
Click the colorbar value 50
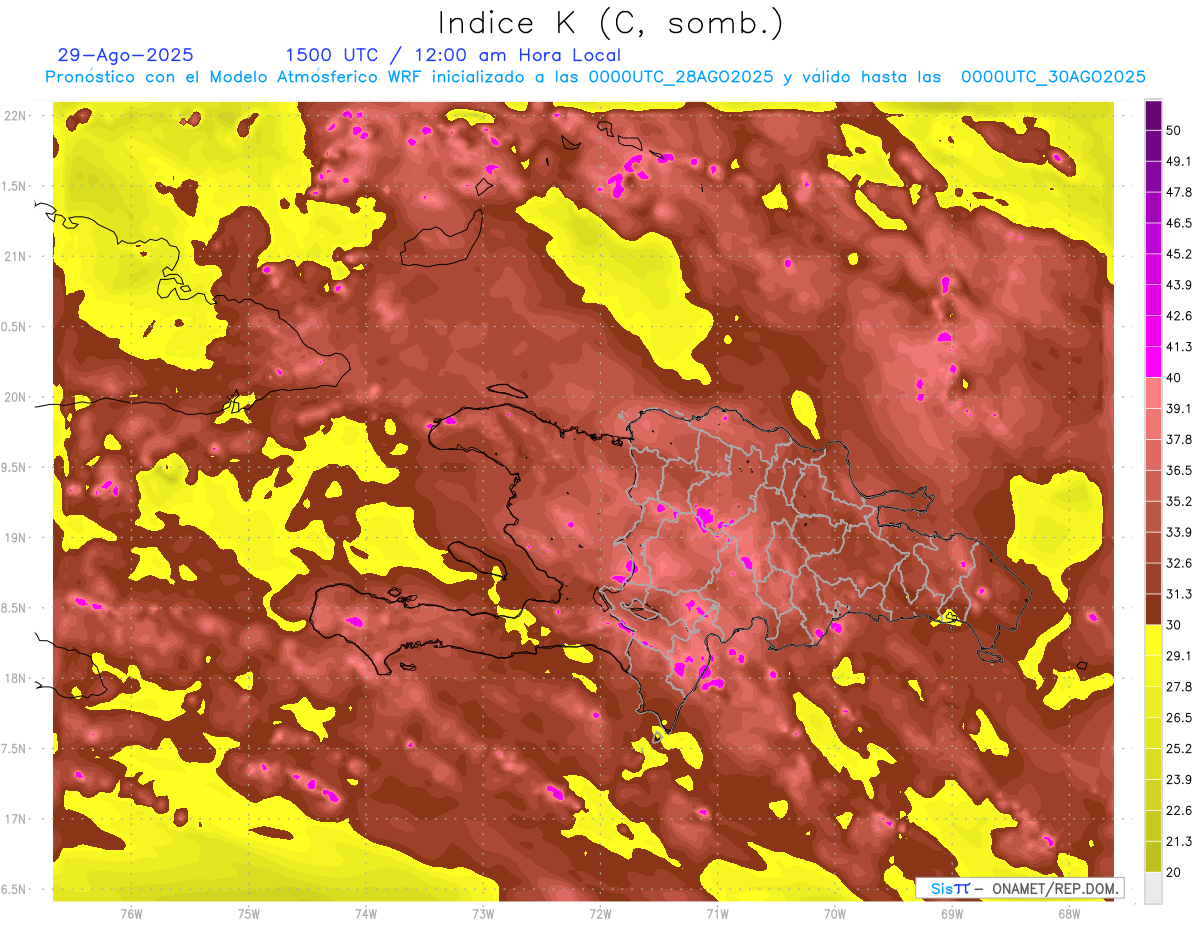click(x=1174, y=131)
